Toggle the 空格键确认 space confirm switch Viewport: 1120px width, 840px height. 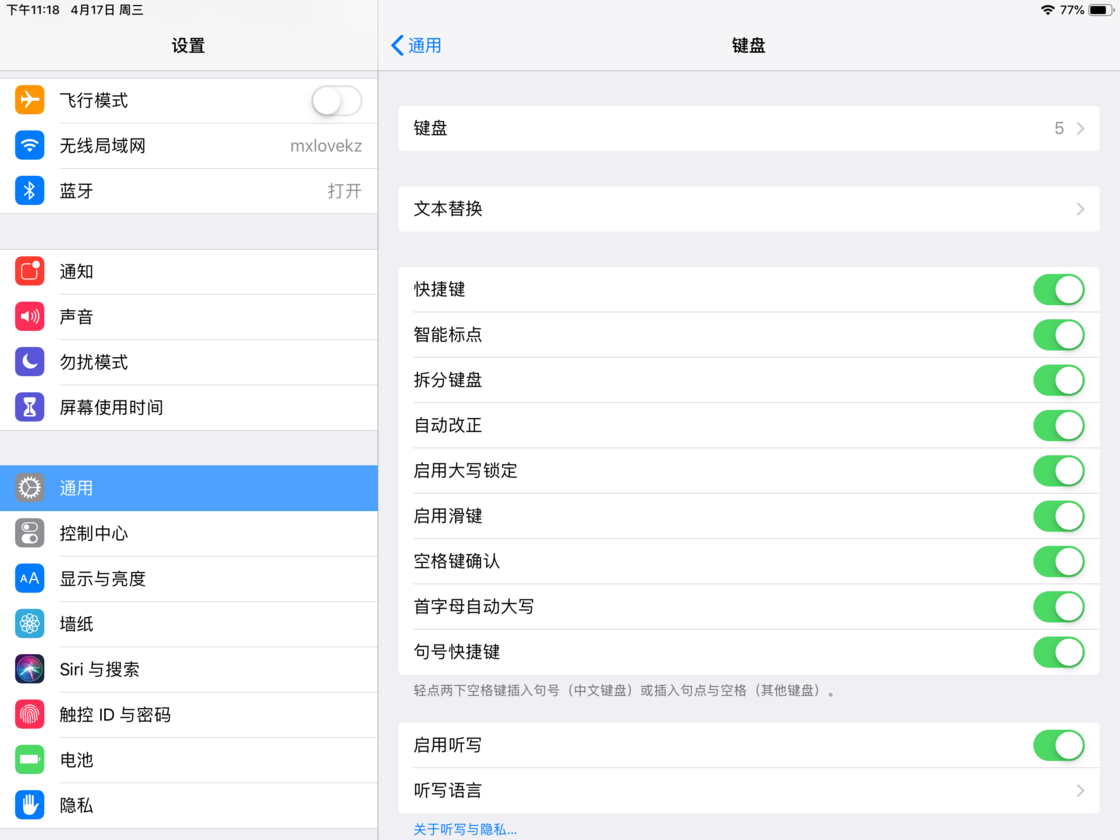(1059, 561)
